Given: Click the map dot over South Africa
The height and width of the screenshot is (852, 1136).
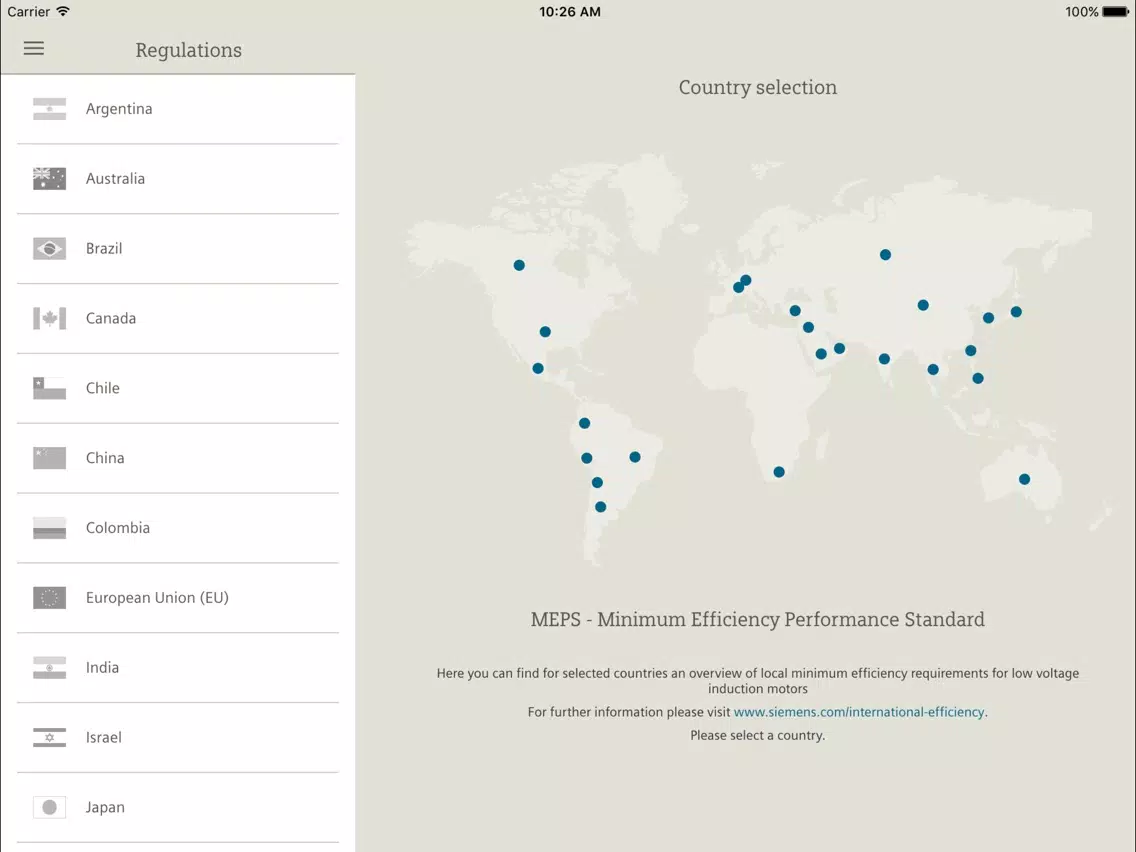Looking at the screenshot, I should click(779, 472).
